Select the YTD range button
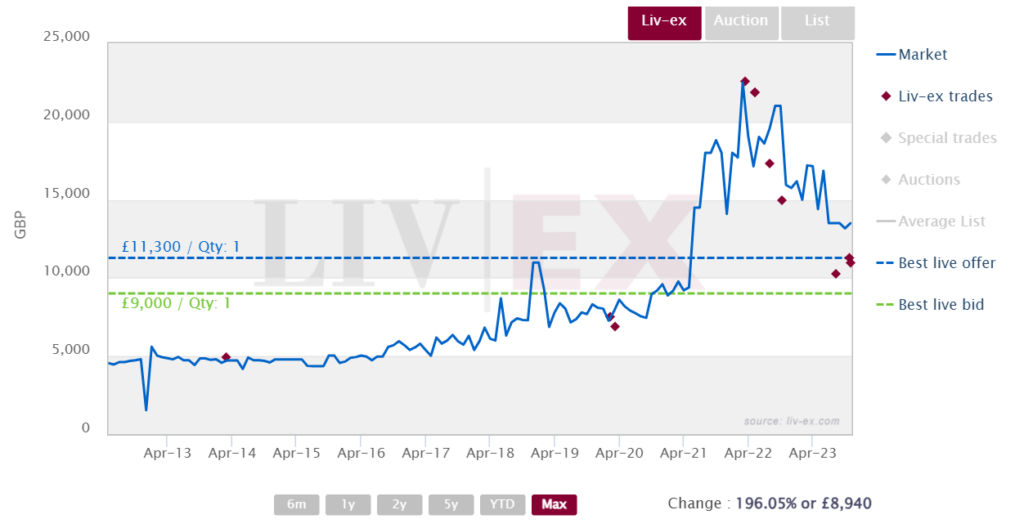The image size is (1024, 528). tap(503, 504)
